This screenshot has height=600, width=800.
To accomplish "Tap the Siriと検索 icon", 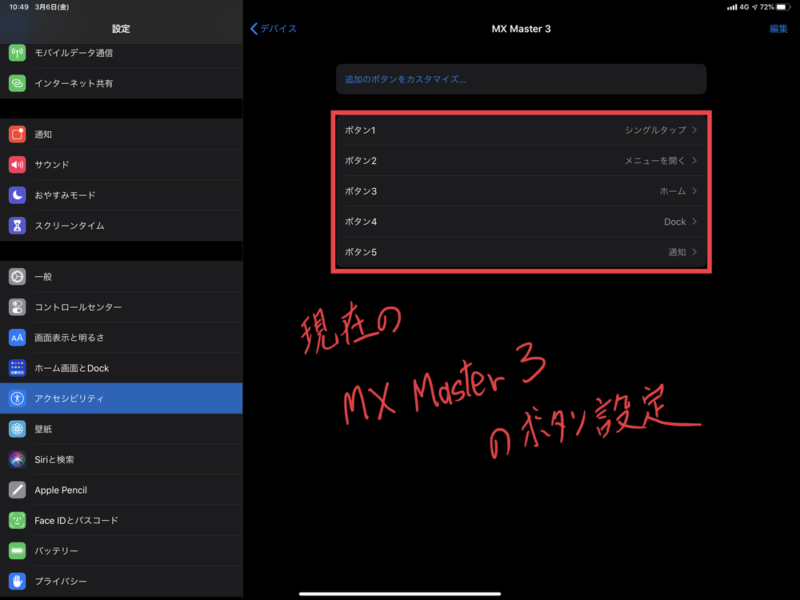I will pyautogui.click(x=17, y=459).
